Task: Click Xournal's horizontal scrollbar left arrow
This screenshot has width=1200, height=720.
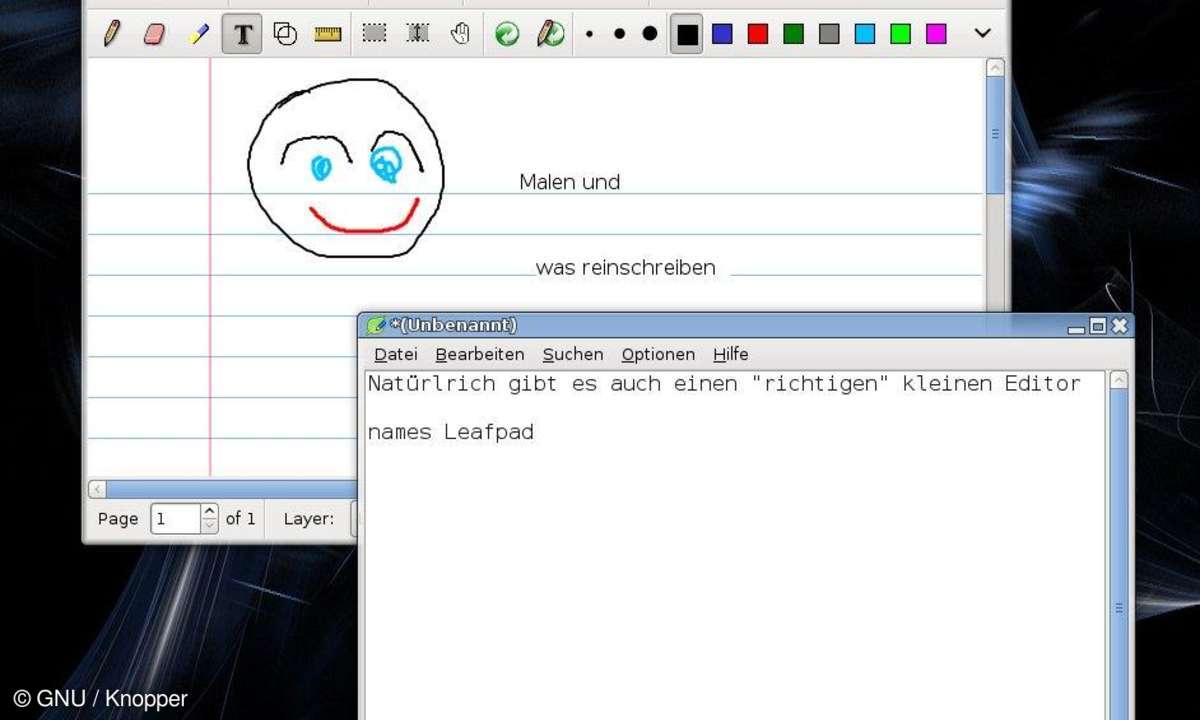Action: pyautogui.click(x=97, y=489)
